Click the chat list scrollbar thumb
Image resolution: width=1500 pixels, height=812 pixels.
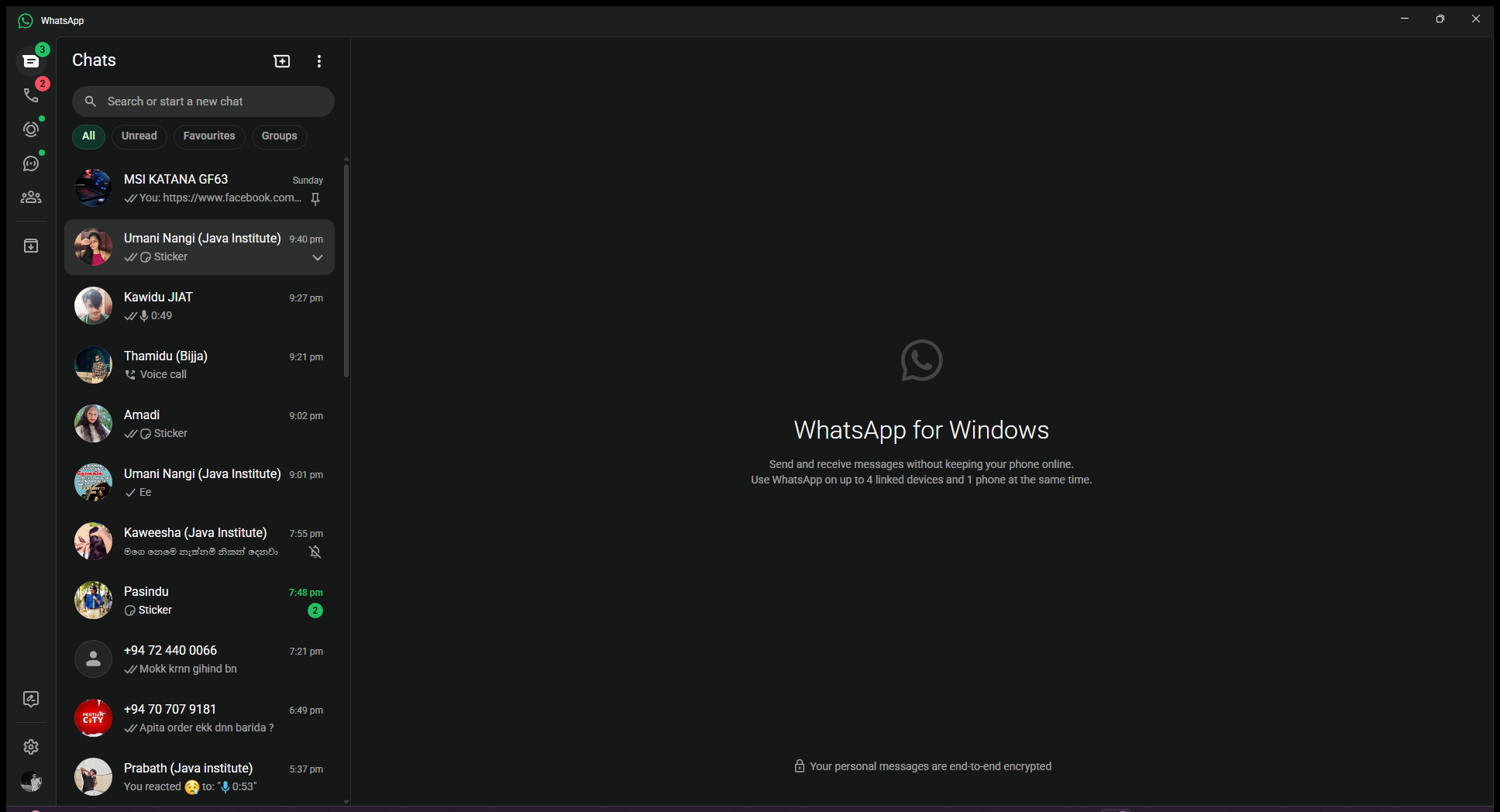coord(346,270)
